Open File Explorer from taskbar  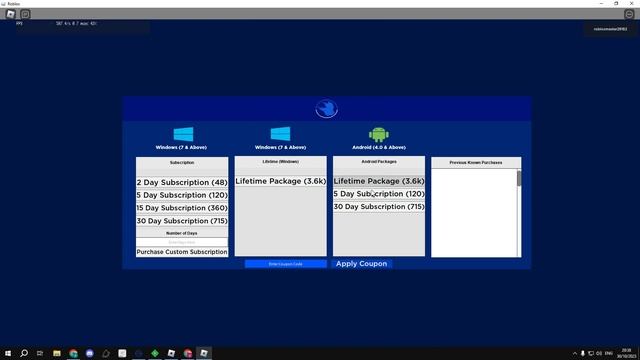tap(57, 353)
